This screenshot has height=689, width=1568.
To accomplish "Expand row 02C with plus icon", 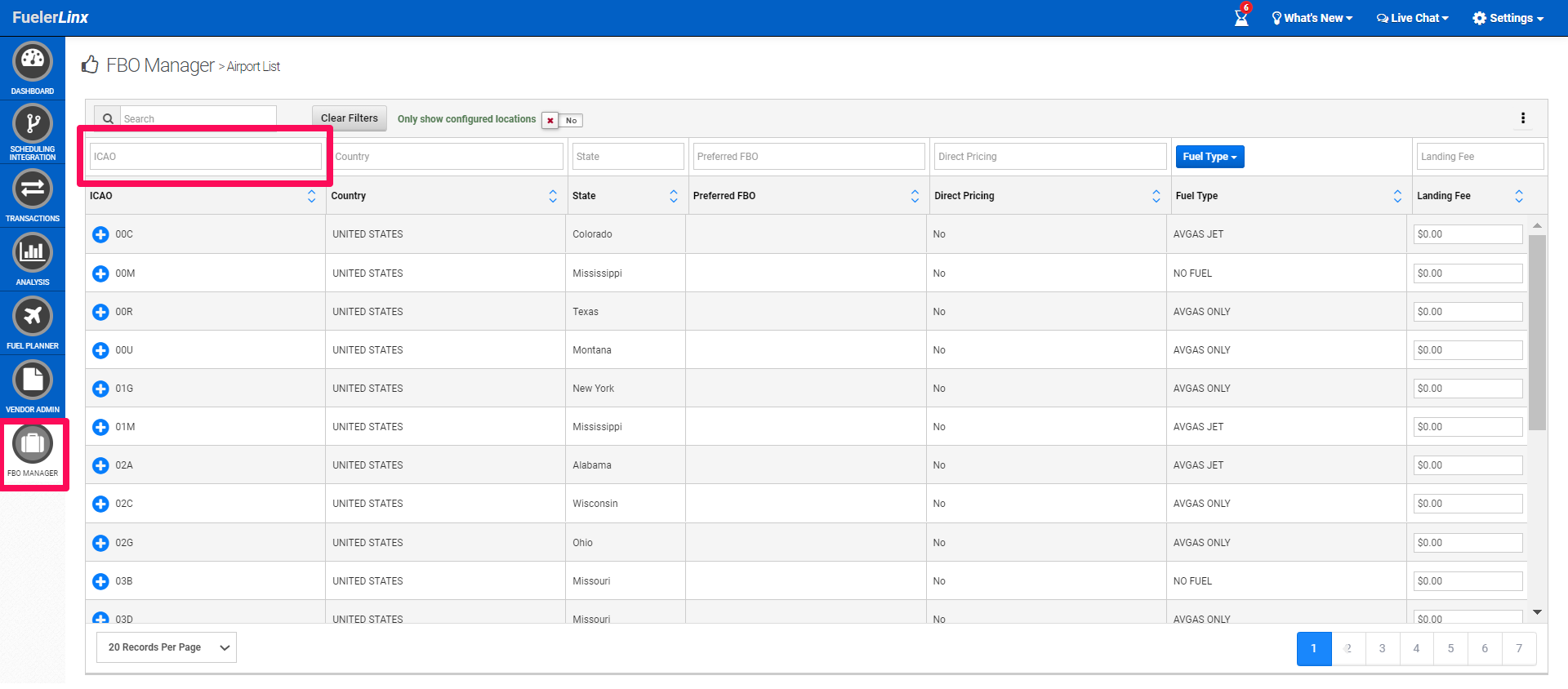I will [100, 504].
